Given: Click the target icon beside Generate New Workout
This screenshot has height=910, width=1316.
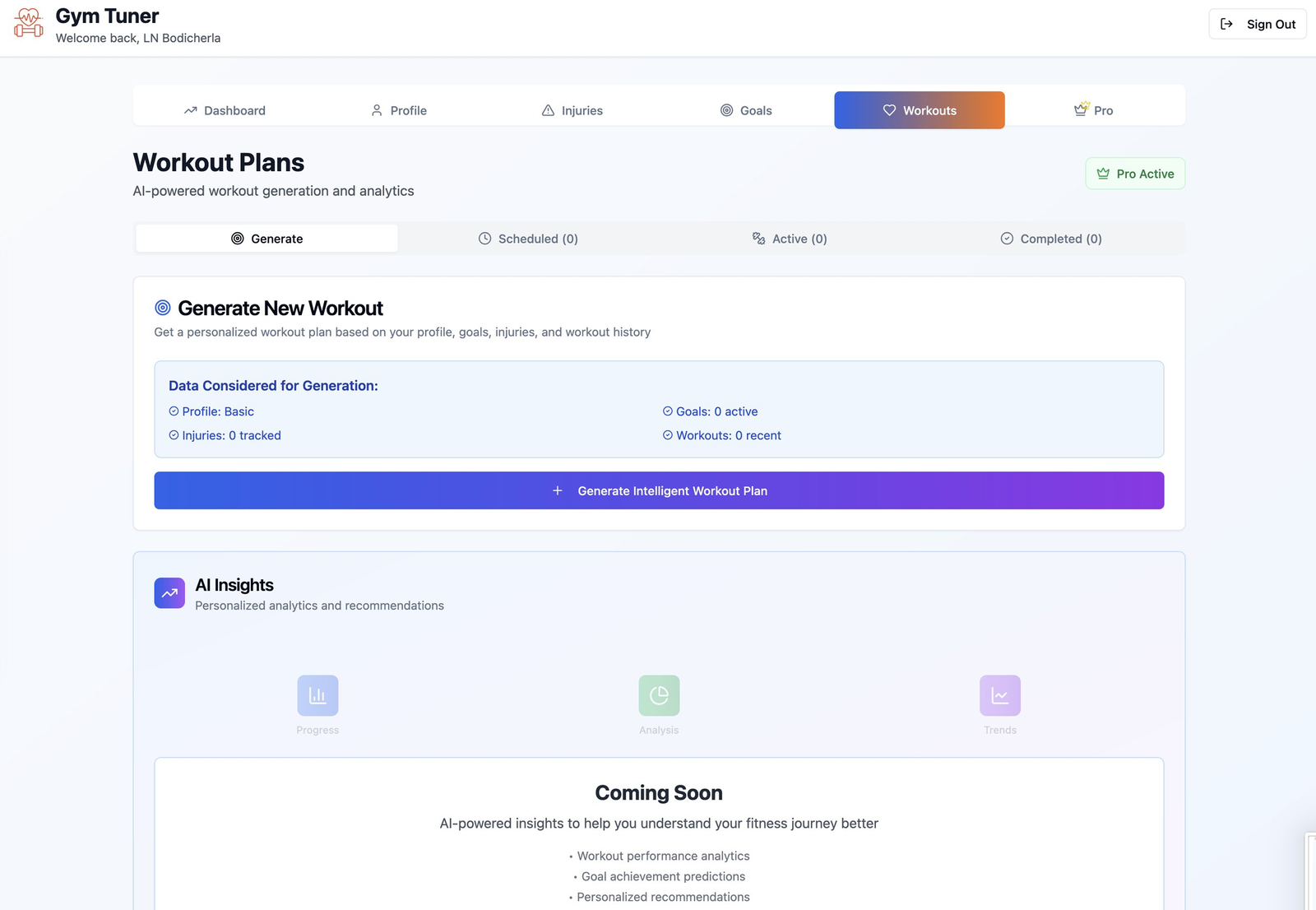Looking at the screenshot, I should (163, 308).
